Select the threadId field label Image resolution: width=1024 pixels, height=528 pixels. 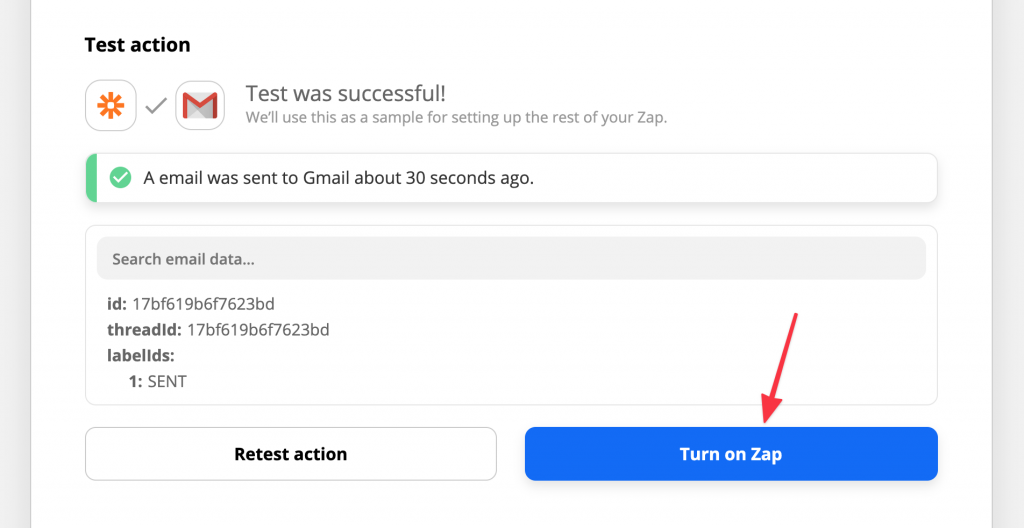[x=145, y=329]
